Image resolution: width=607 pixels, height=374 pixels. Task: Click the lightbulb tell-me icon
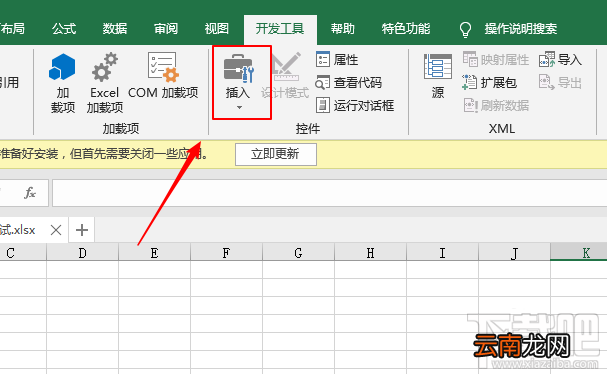point(465,29)
